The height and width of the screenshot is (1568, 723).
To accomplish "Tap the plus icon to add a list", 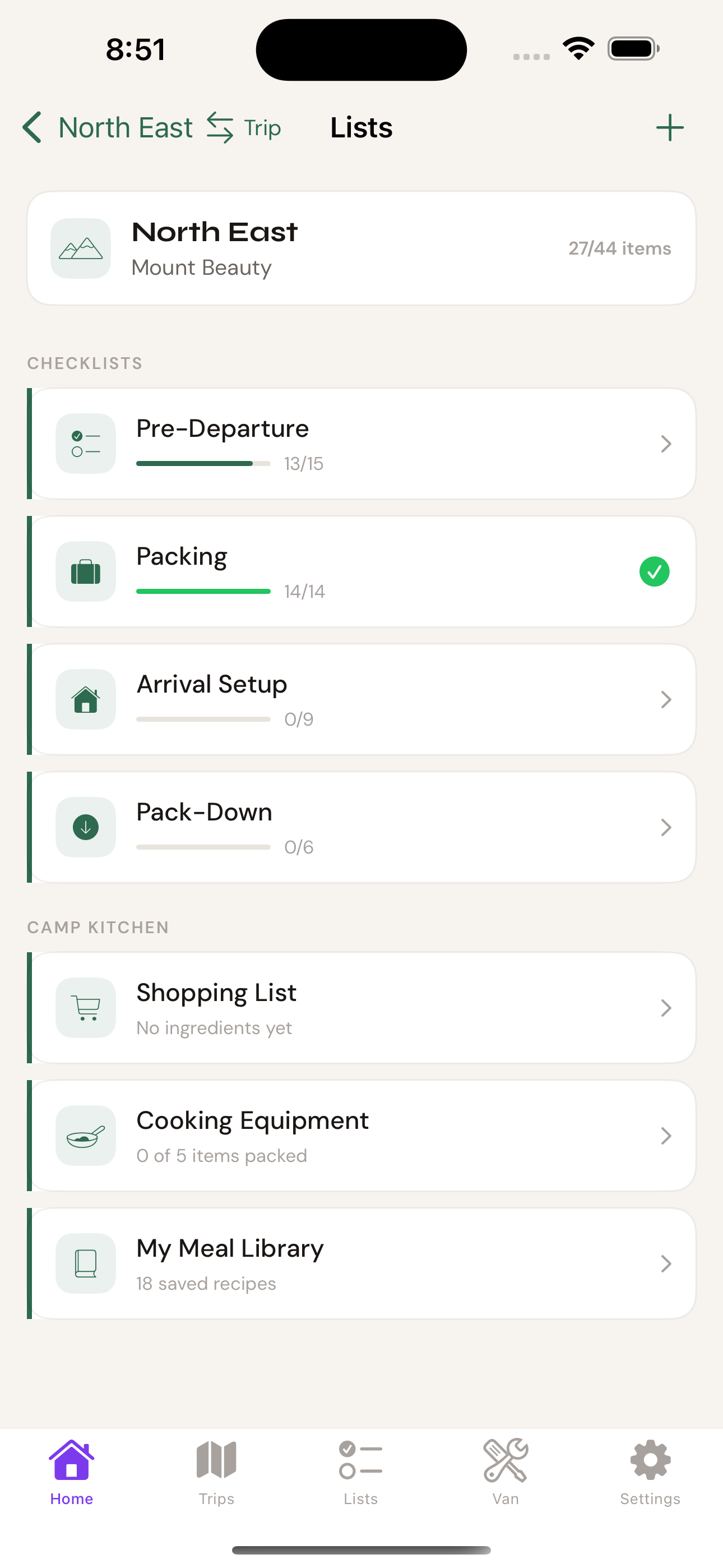I will 669,128.
